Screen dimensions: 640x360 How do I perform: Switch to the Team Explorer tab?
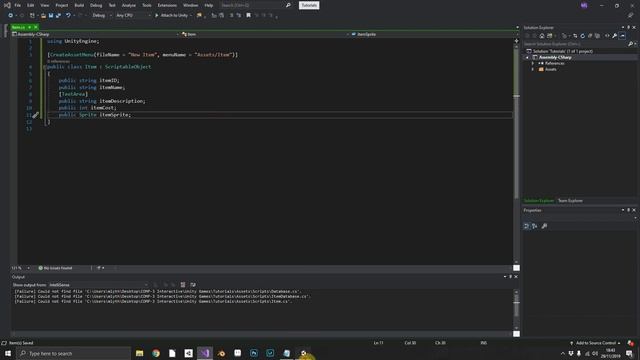[570, 201]
